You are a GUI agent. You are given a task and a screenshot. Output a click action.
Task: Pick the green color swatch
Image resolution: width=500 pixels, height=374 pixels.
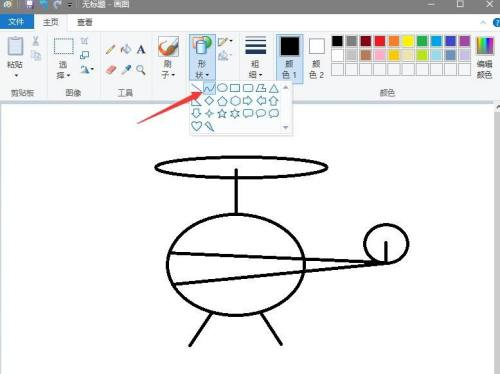pos(422,41)
